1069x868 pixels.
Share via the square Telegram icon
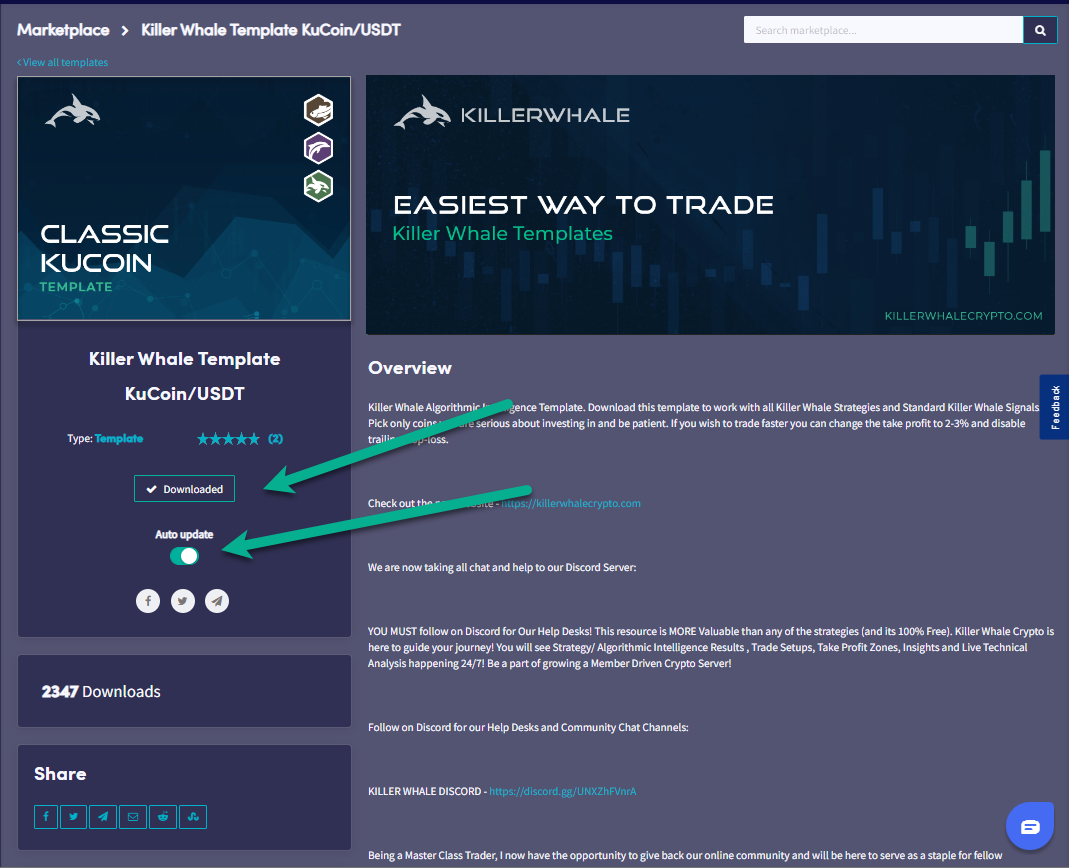tap(103, 817)
